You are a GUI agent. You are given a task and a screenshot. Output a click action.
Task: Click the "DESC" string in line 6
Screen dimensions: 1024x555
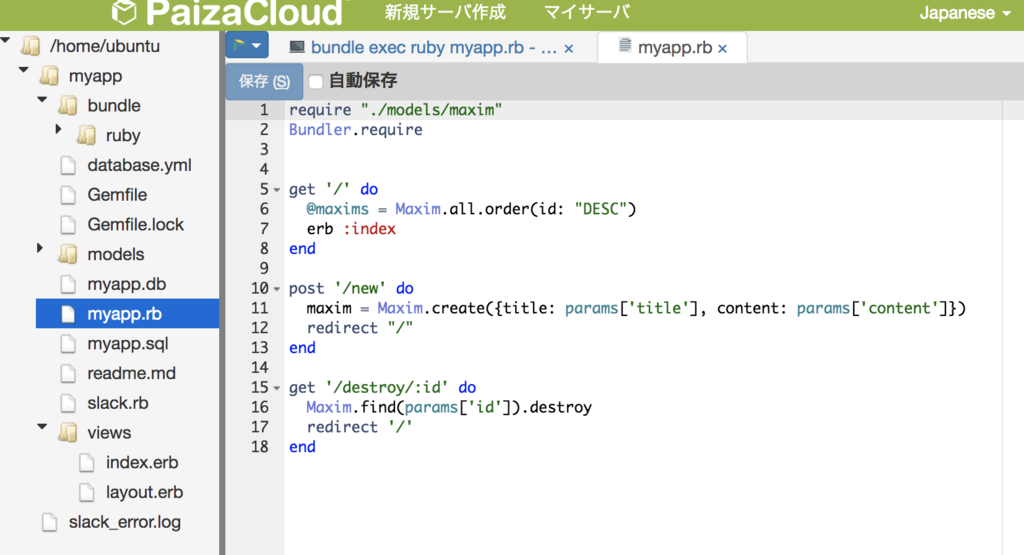click(600, 209)
